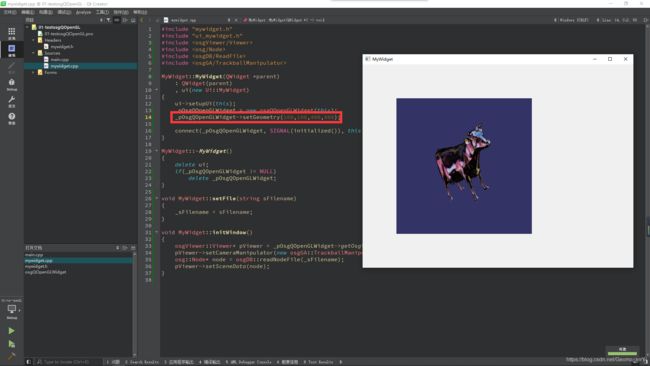Screen dimensions: 650x366
Task: Go back in editor navigation history
Action: tap(142, 20)
